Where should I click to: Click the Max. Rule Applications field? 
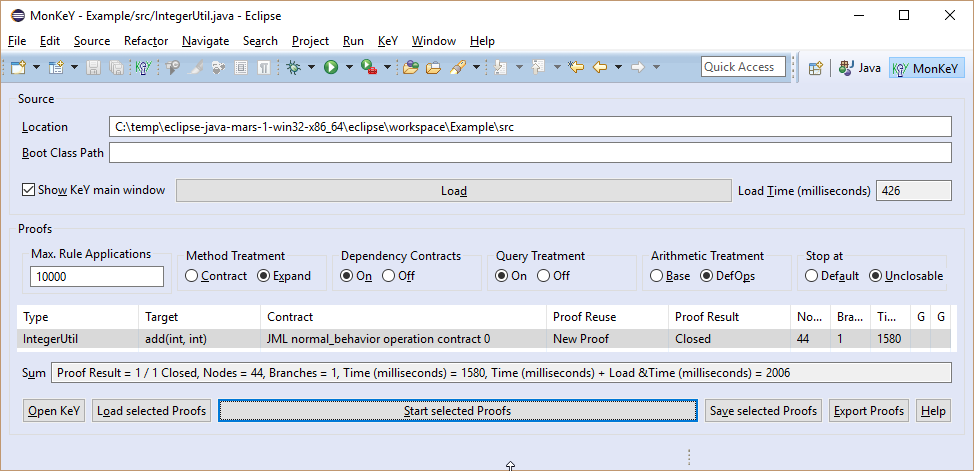pyautogui.click(x=97, y=277)
